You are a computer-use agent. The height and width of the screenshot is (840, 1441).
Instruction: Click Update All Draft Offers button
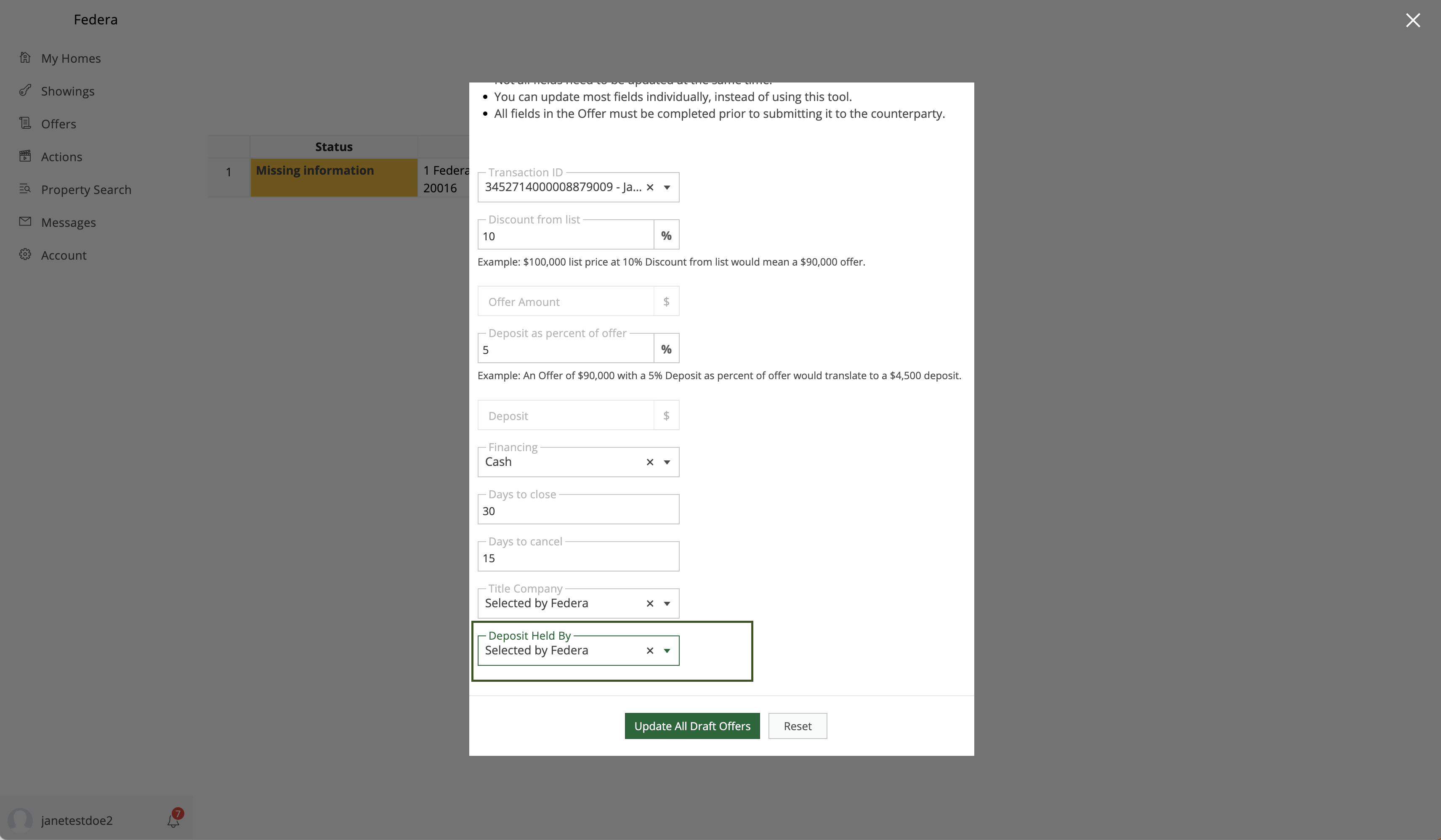coord(692,726)
